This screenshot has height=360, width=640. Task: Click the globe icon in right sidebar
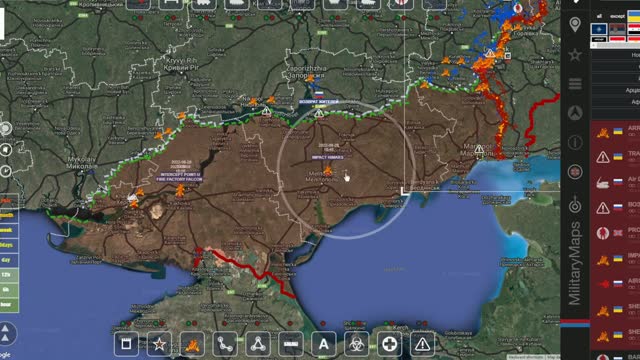click(575, 172)
